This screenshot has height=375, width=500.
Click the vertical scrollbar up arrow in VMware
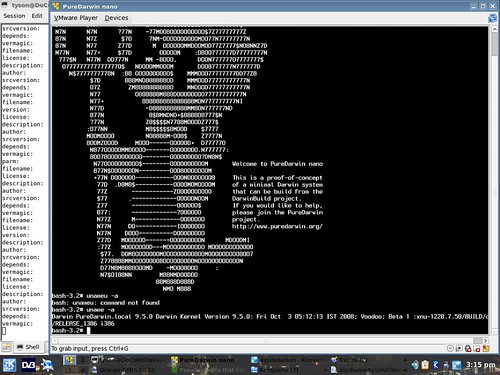494,29
